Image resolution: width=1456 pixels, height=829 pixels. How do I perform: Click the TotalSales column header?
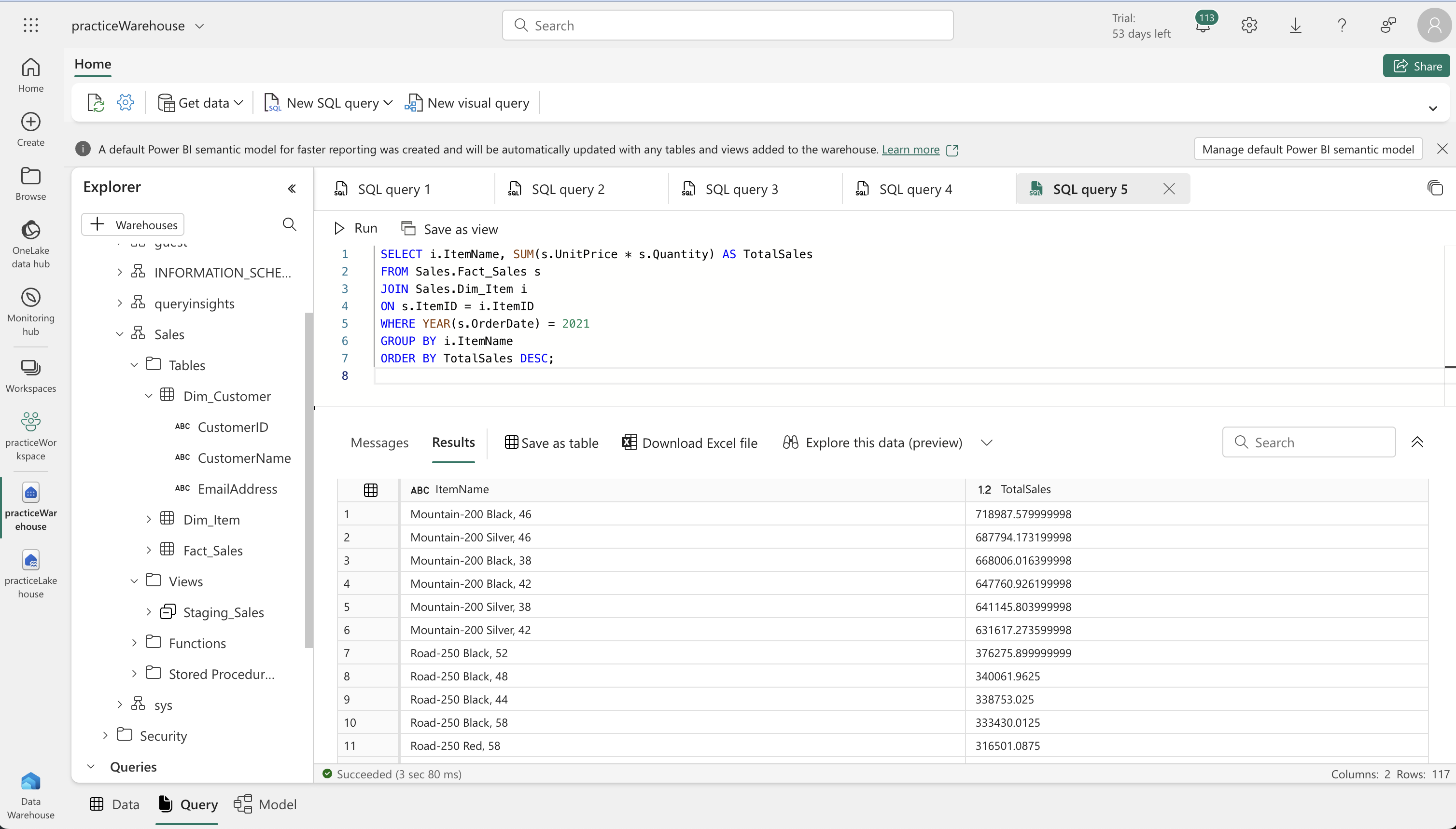tap(1196, 489)
